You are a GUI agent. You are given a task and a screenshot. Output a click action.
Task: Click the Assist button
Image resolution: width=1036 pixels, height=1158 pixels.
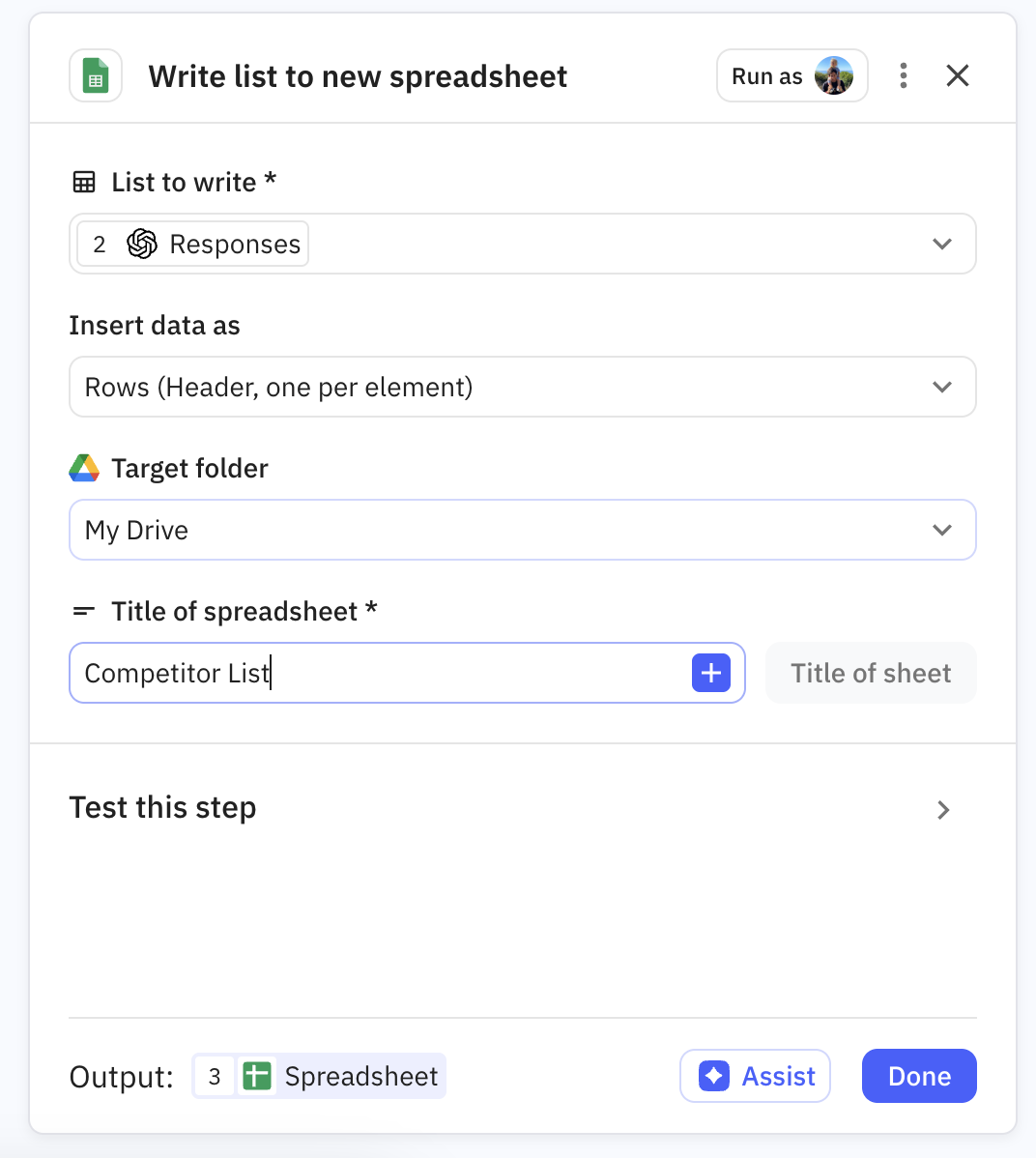point(755,1076)
